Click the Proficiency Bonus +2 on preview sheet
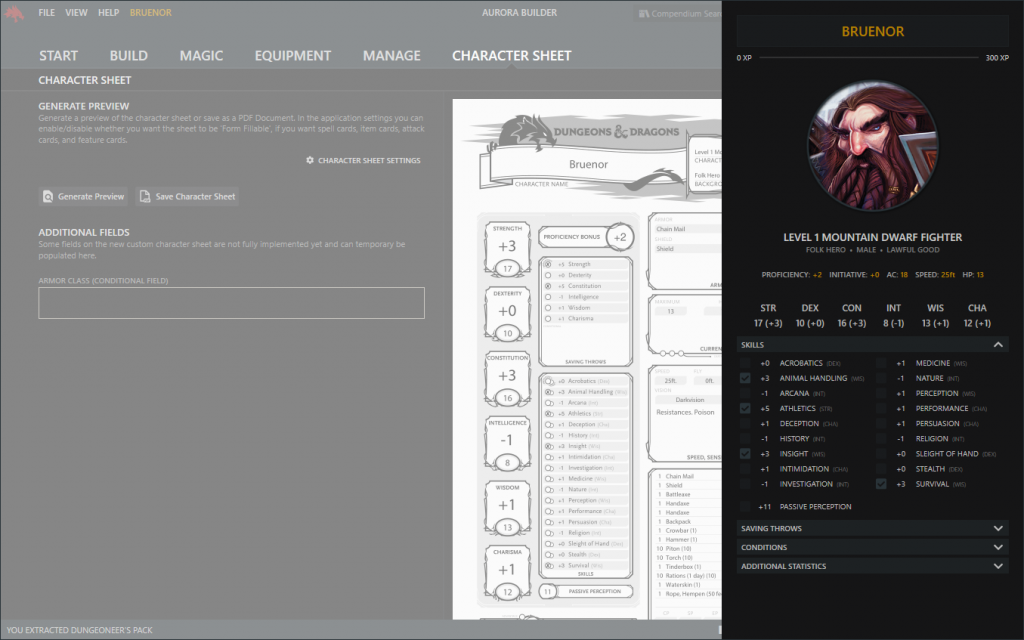This screenshot has height=640, width=1024. [585, 237]
